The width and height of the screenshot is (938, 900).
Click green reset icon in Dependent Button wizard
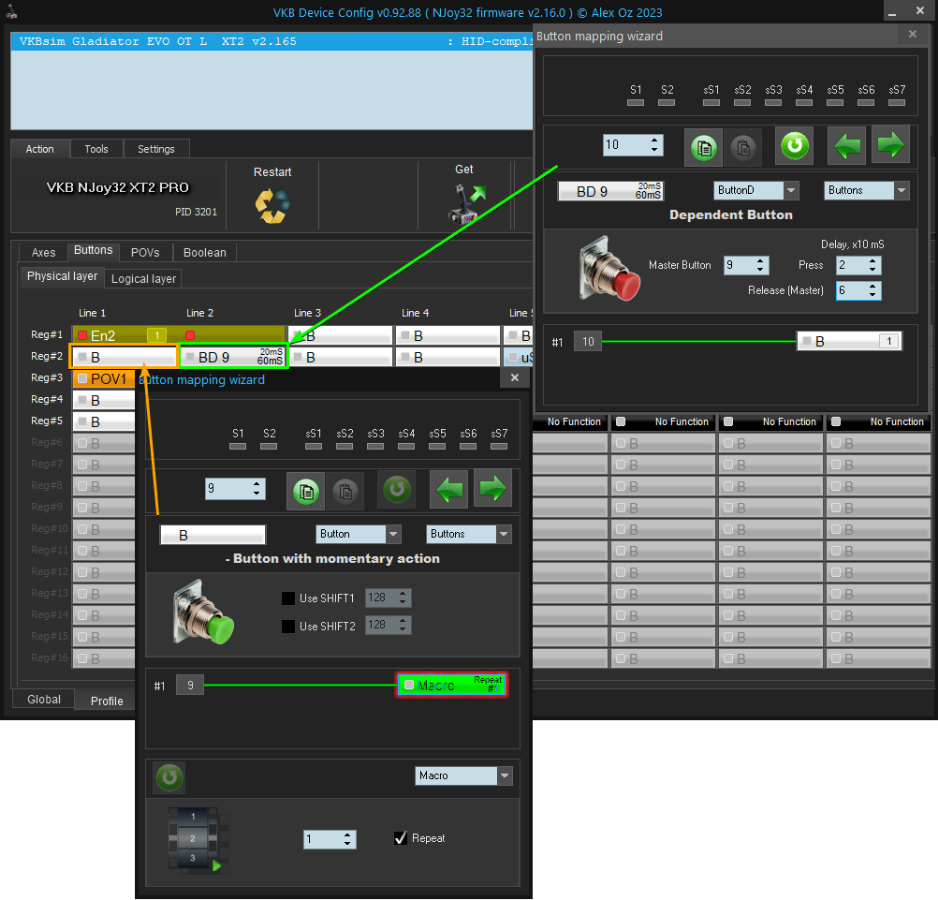(795, 145)
